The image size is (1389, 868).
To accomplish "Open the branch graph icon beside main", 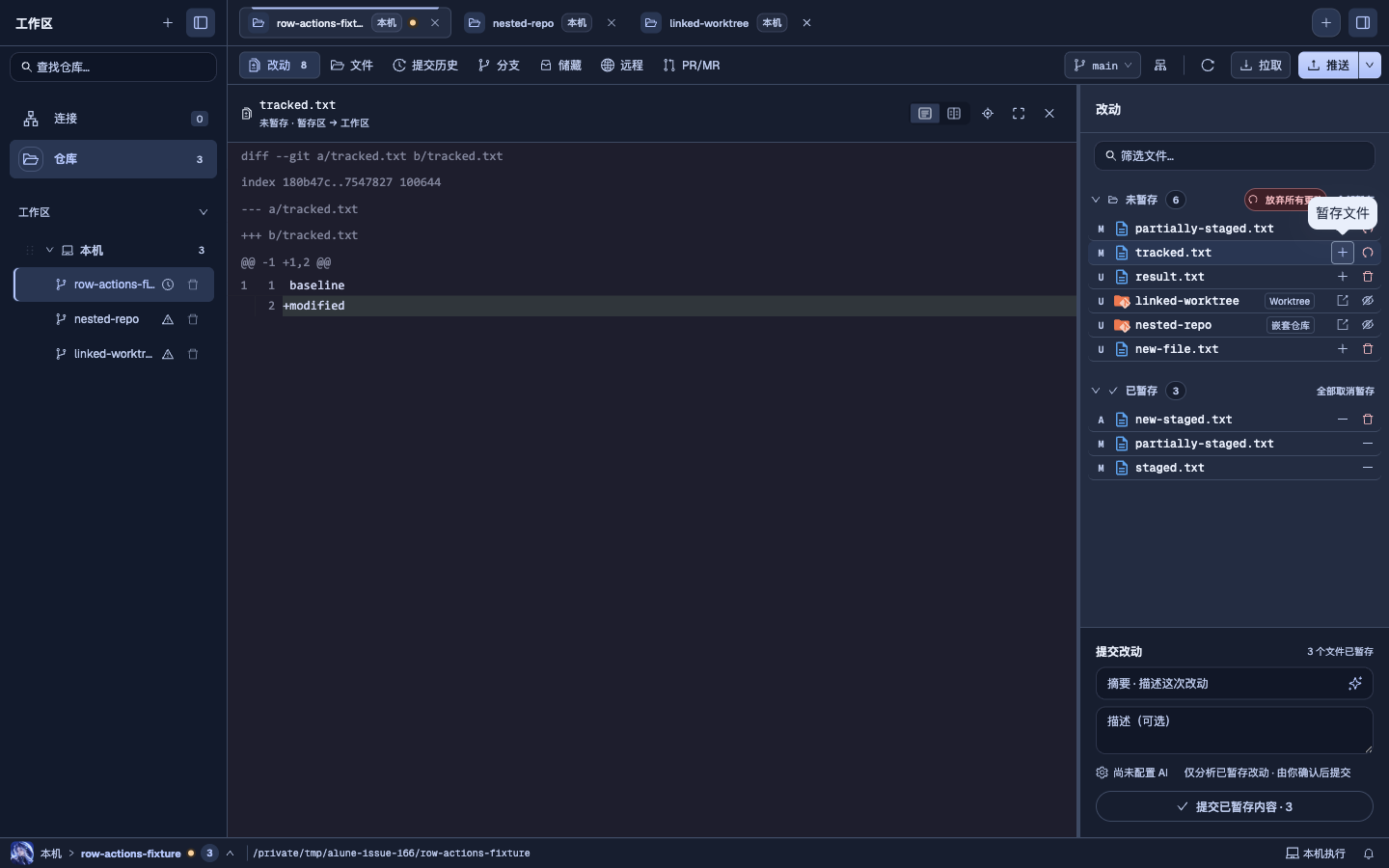I will 1160,66.
